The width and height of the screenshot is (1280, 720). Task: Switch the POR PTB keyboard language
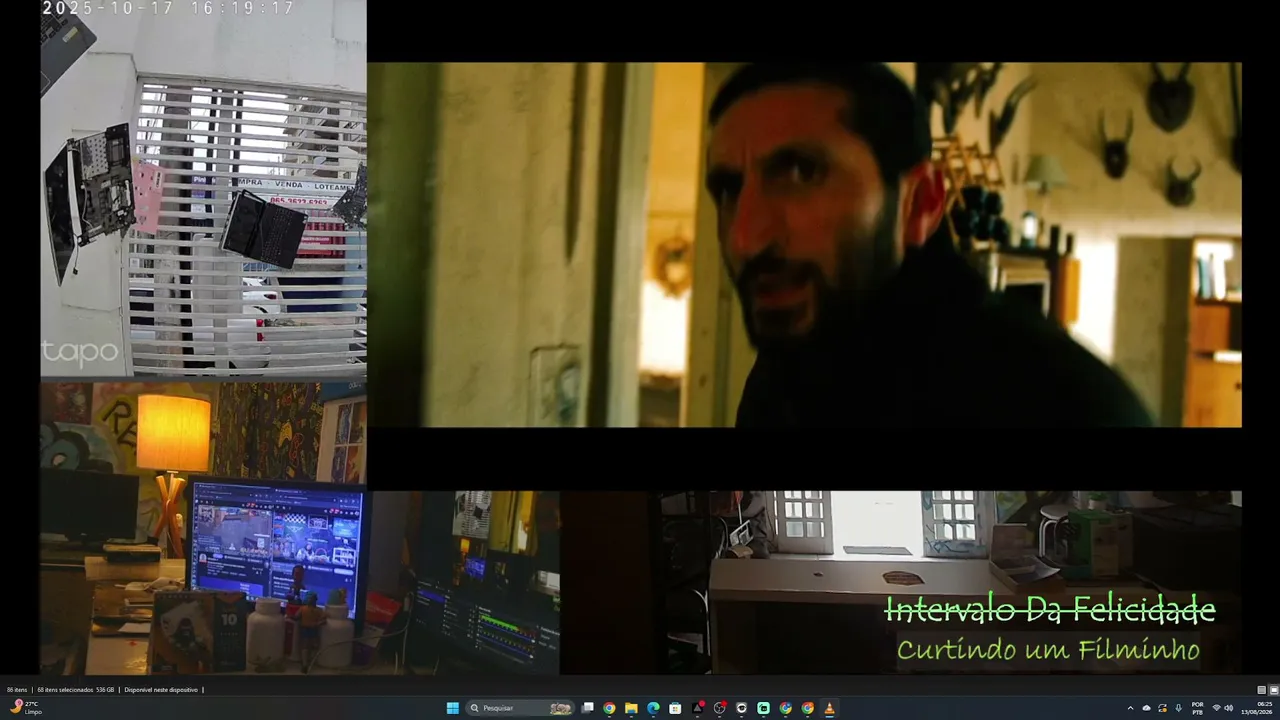coord(1198,708)
